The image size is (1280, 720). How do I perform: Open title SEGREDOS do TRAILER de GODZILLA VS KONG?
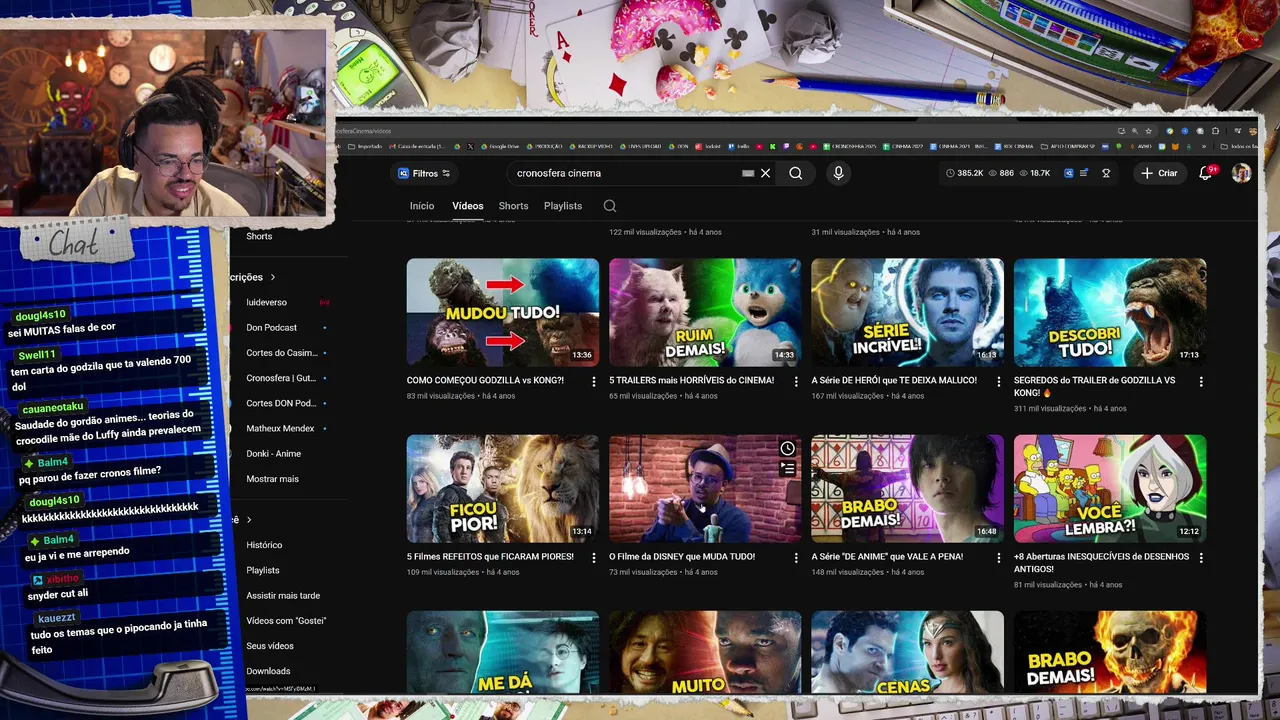click(x=1095, y=386)
